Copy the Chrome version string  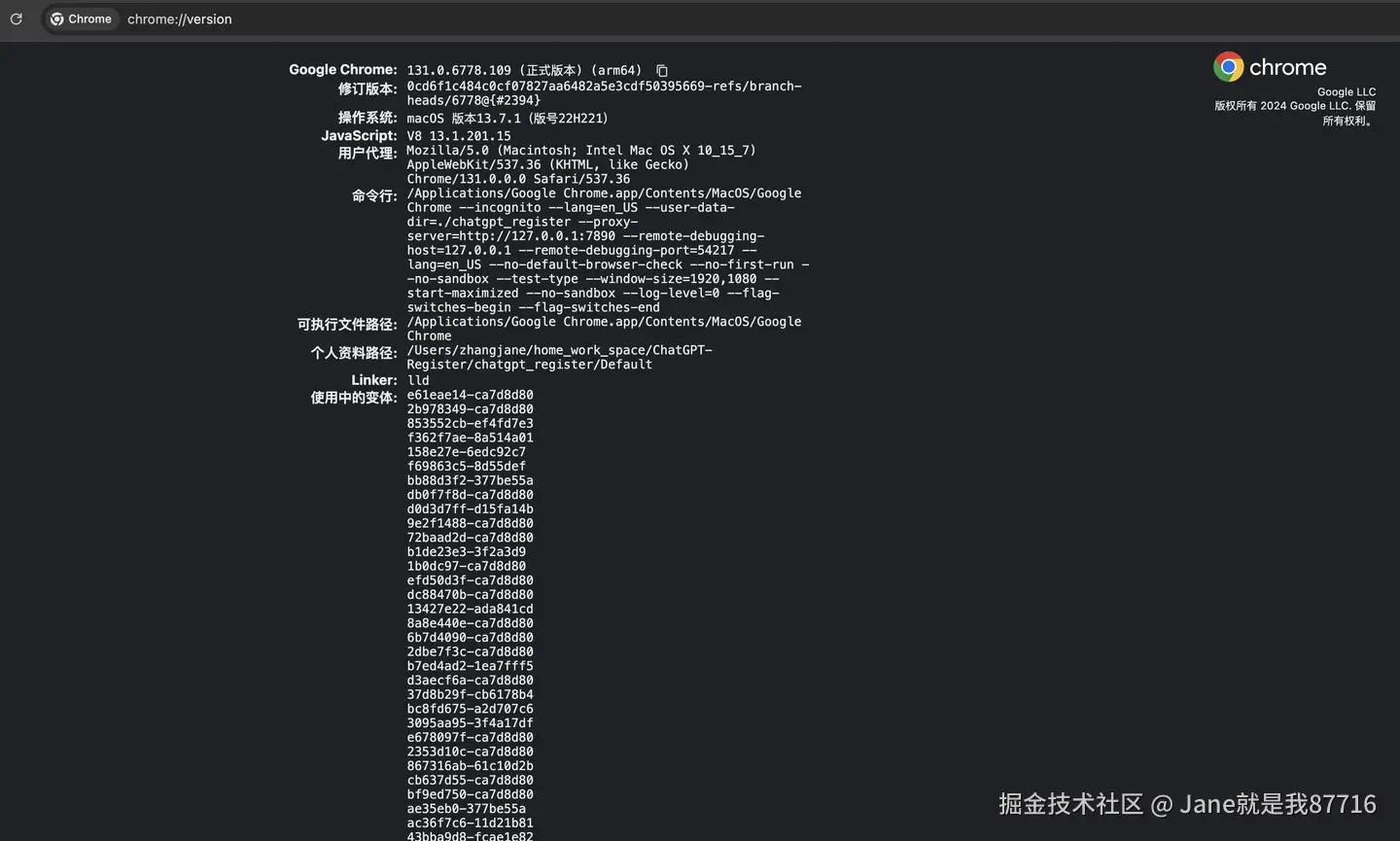[x=662, y=71]
